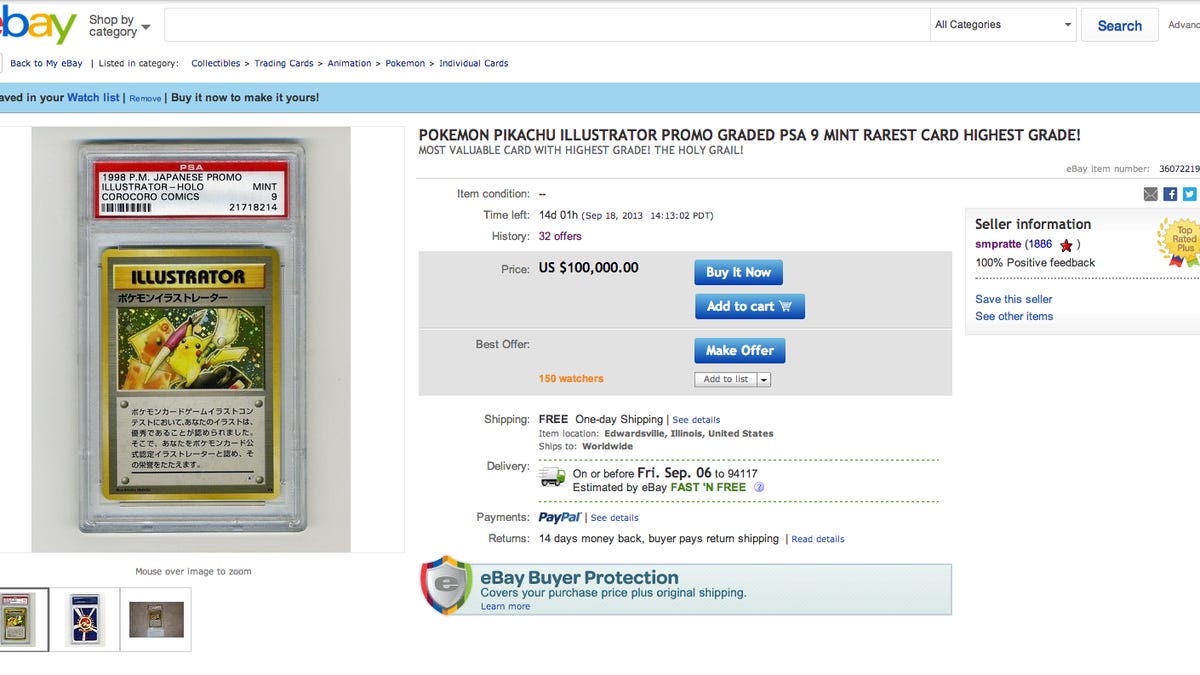Click the Buy It Now button
The width and height of the screenshot is (1200, 675).
pyautogui.click(x=738, y=272)
